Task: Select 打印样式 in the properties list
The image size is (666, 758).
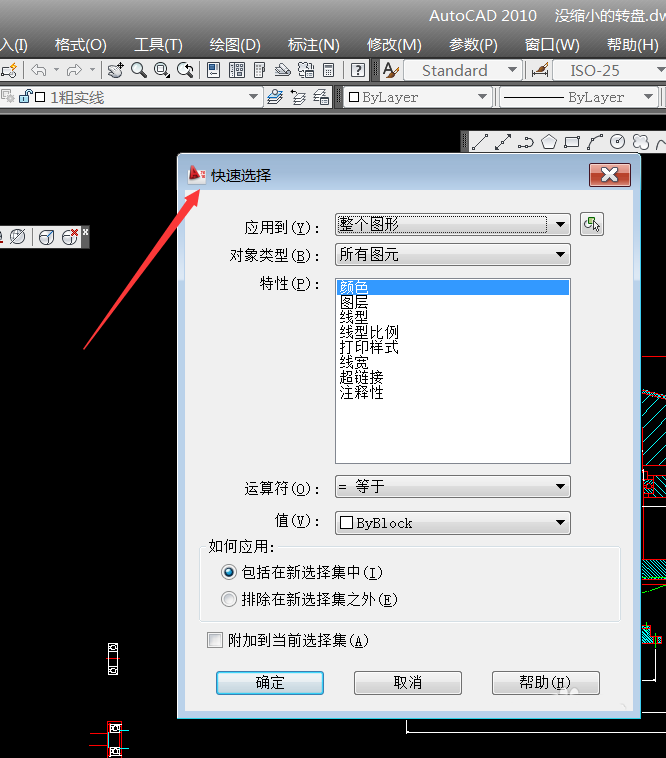Action: [x=452, y=347]
